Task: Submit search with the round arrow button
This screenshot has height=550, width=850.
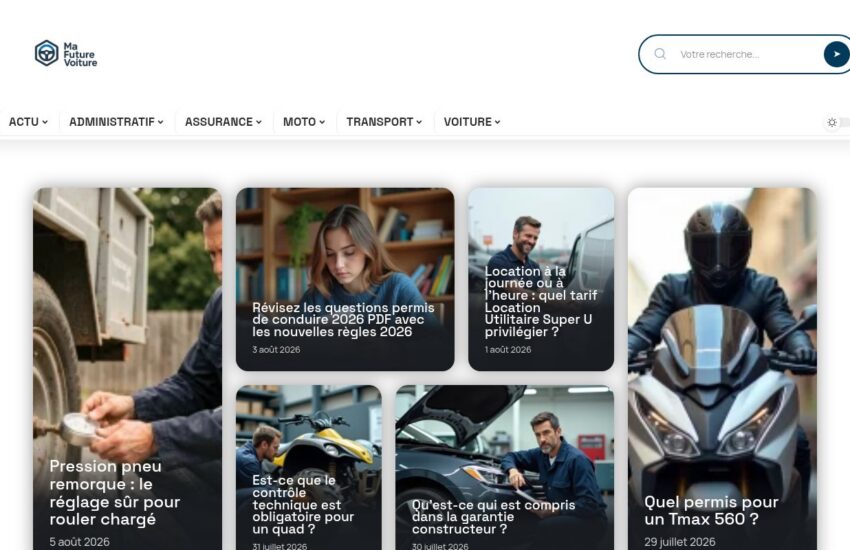Action: [x=836, y=54]
